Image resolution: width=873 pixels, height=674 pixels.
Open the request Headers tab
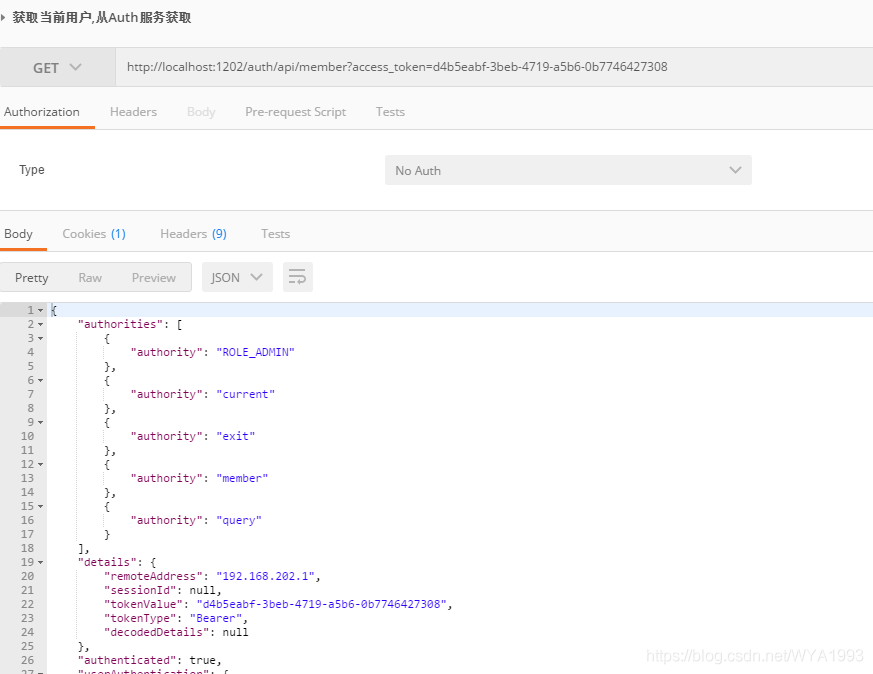[134, 112]
